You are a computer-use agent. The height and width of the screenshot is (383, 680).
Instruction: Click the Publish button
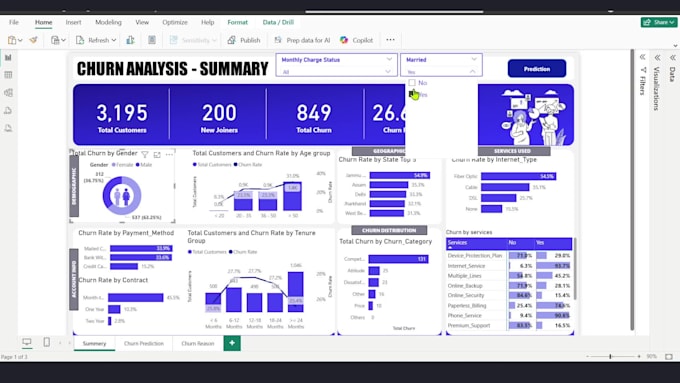[244, 40]
